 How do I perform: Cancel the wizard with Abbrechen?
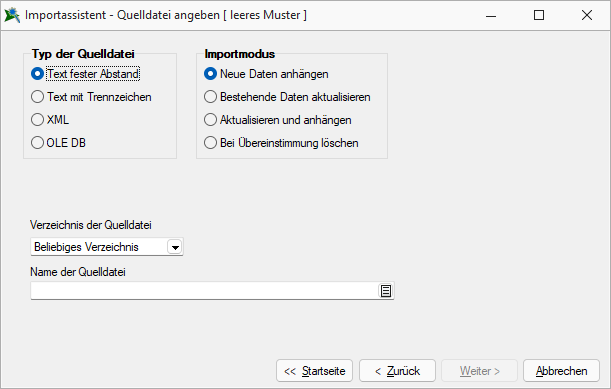[561, 371]
